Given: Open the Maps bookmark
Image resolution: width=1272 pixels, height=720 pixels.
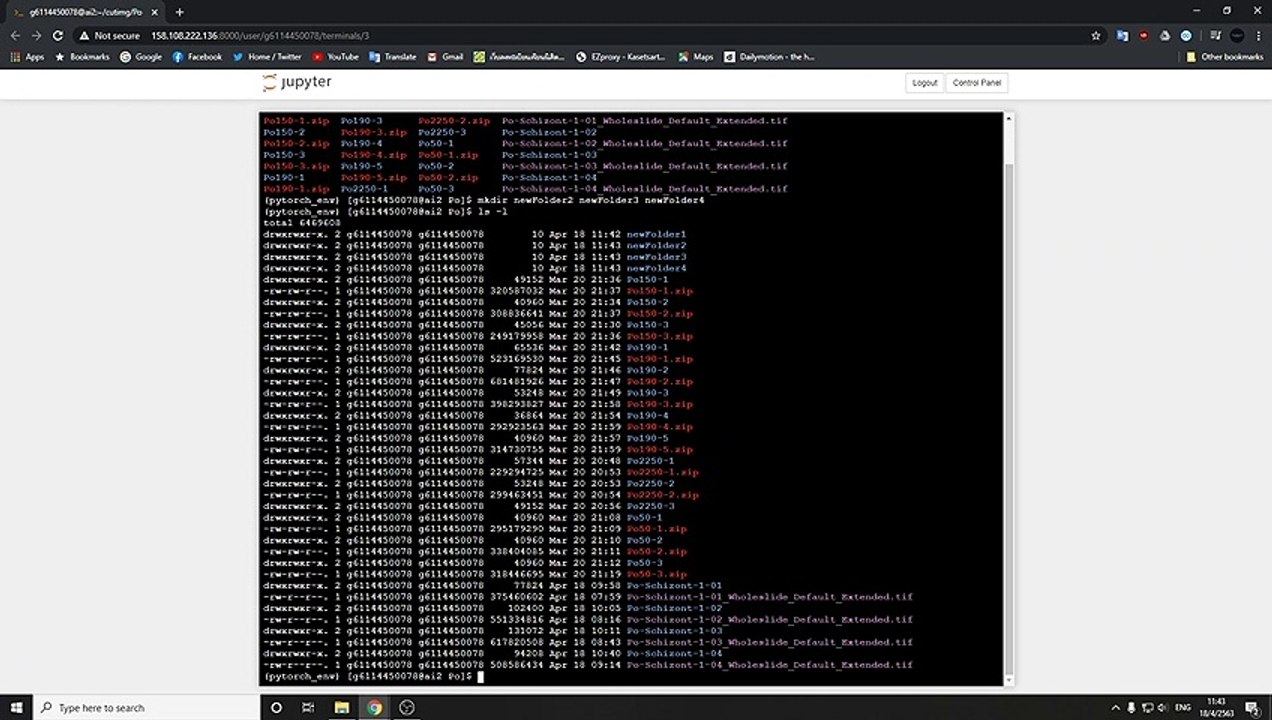Looking at the screenshot, I should (x=696, y=57).
